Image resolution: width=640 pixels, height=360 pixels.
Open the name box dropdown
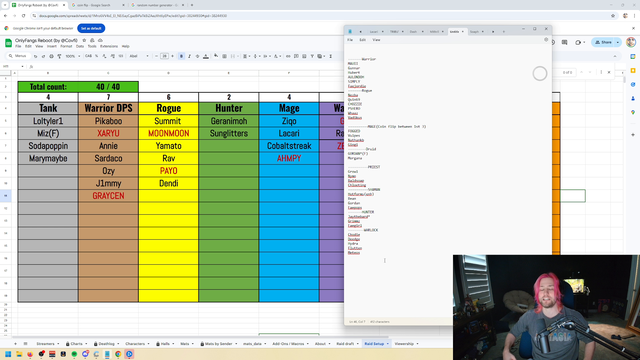(x=23, y=66)
